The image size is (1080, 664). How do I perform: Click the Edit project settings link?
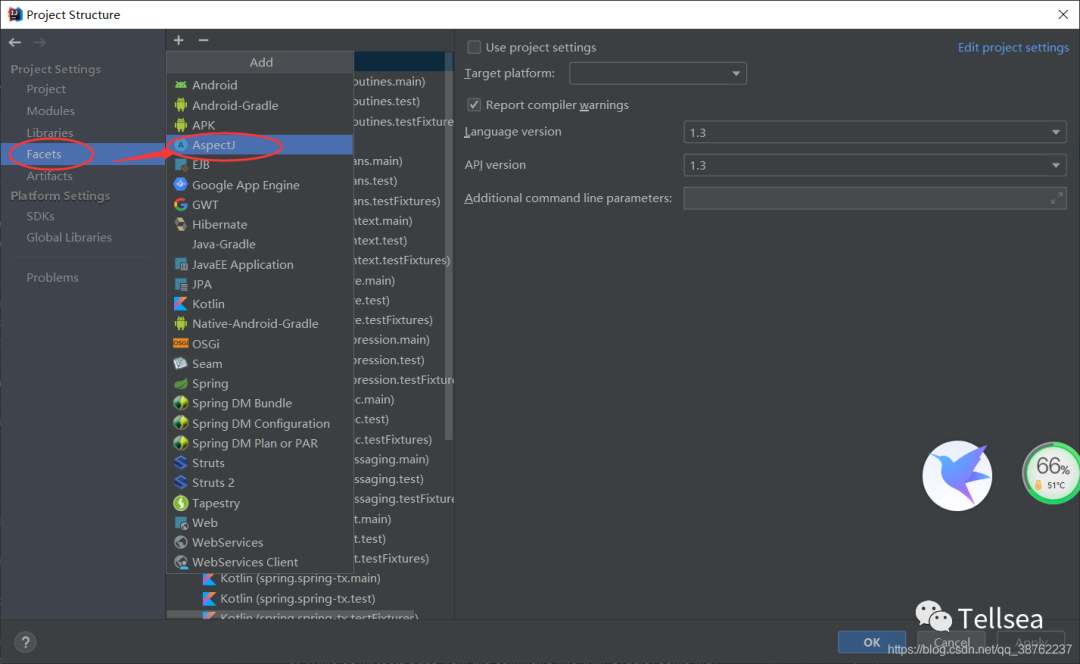click(1013, 47)
